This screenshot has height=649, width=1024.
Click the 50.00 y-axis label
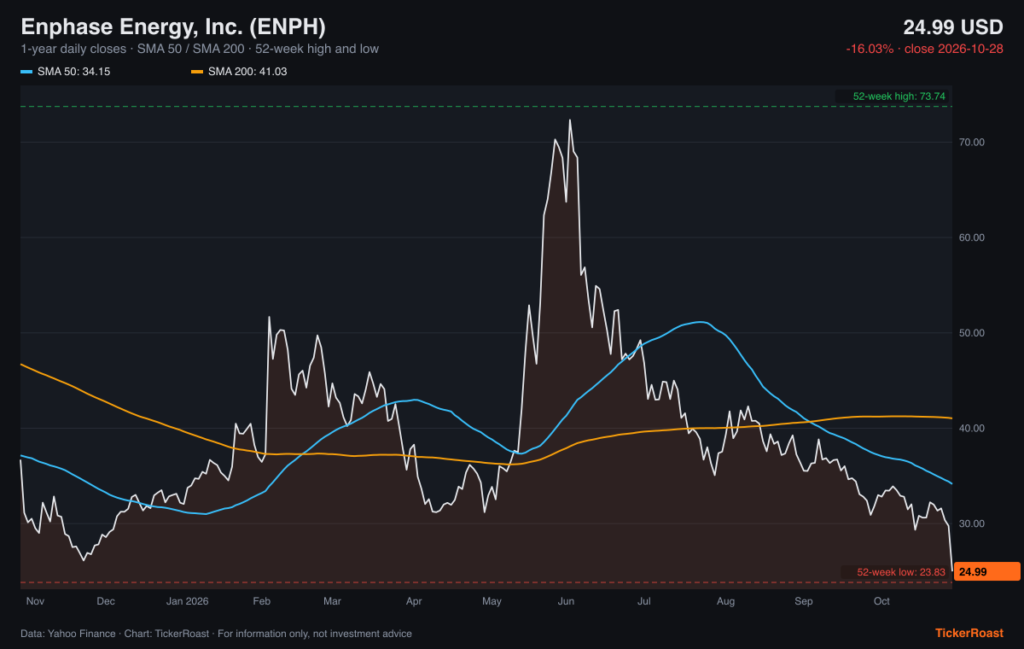(x=971, y=333)
